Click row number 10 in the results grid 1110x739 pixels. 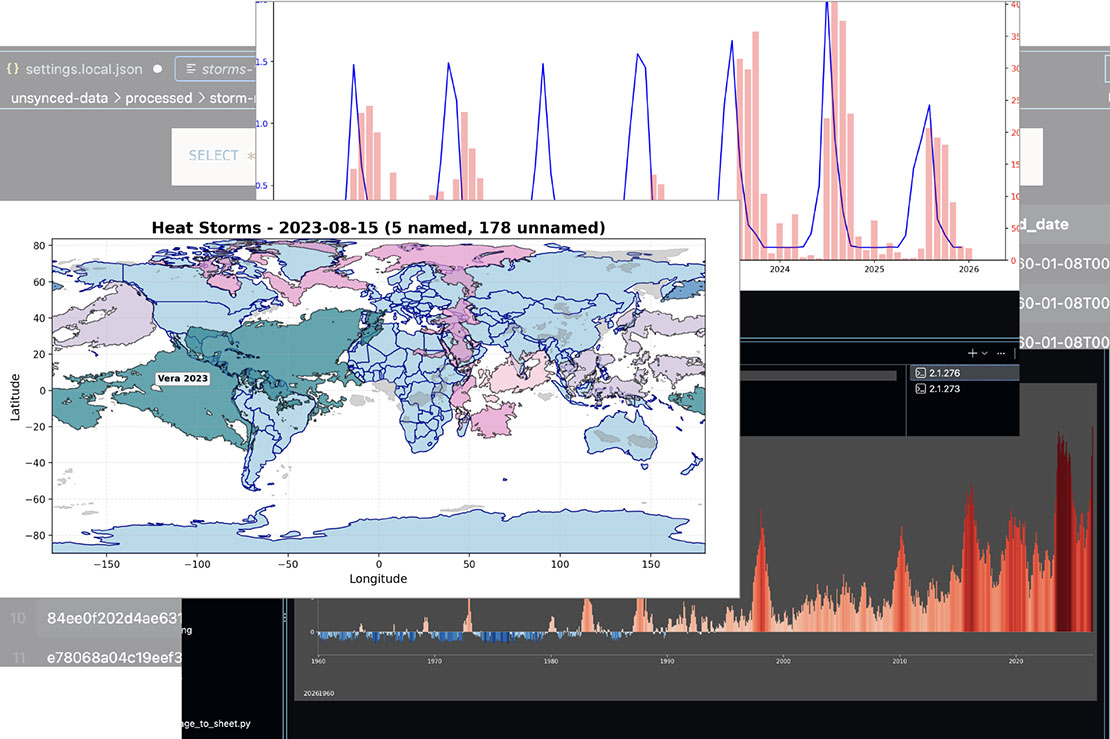18,618
